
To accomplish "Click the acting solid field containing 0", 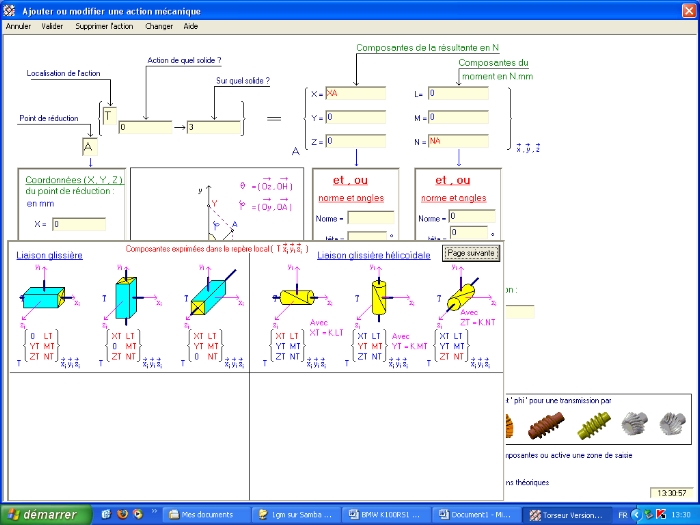I will (x=145, y=127).
